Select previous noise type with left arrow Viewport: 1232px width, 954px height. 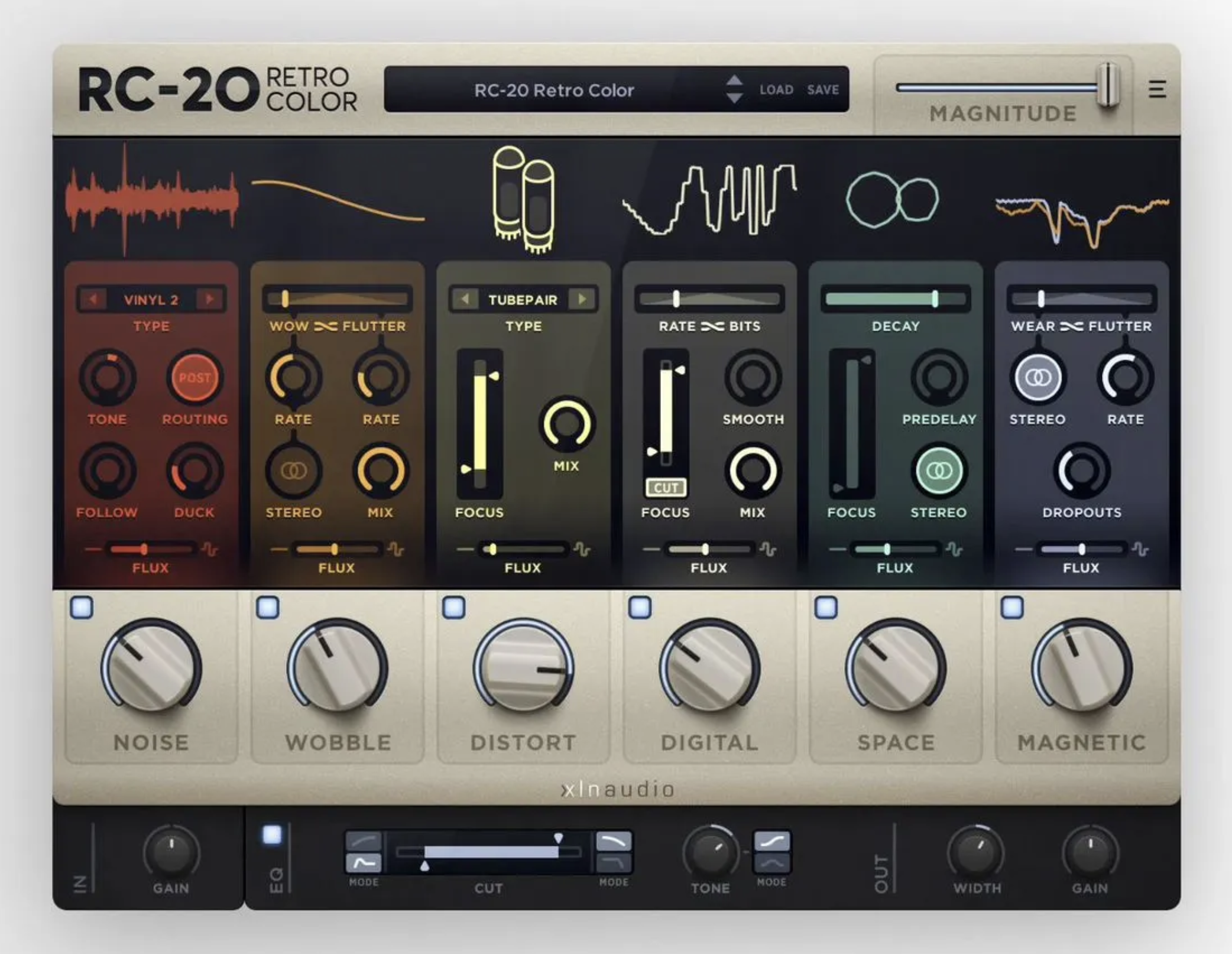pos(93,299)
